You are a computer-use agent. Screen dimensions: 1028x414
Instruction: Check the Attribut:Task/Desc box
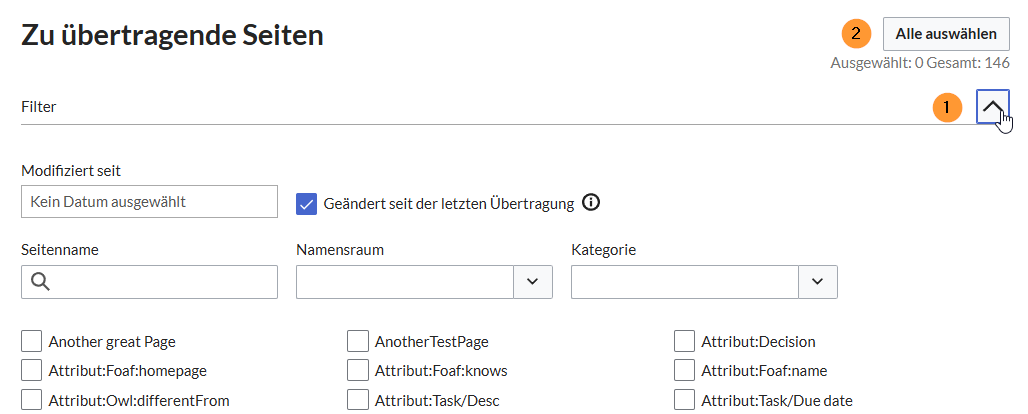[x=358, y=400]
